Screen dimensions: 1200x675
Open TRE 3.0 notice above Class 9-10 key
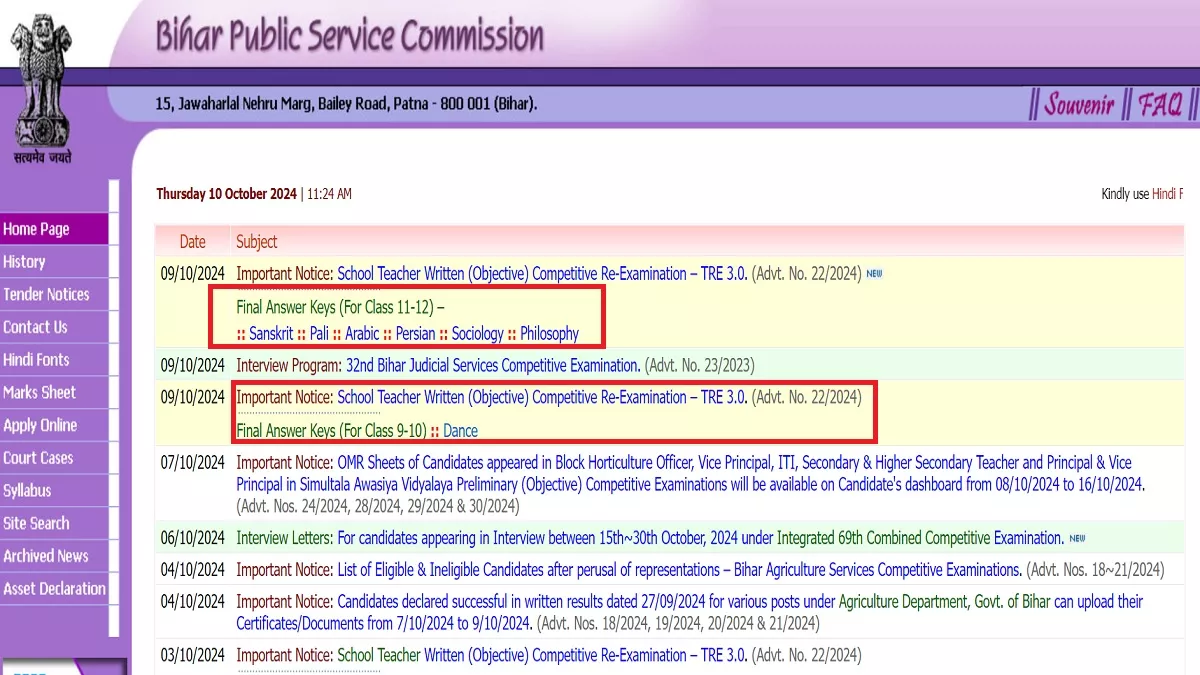pos(542,398)
